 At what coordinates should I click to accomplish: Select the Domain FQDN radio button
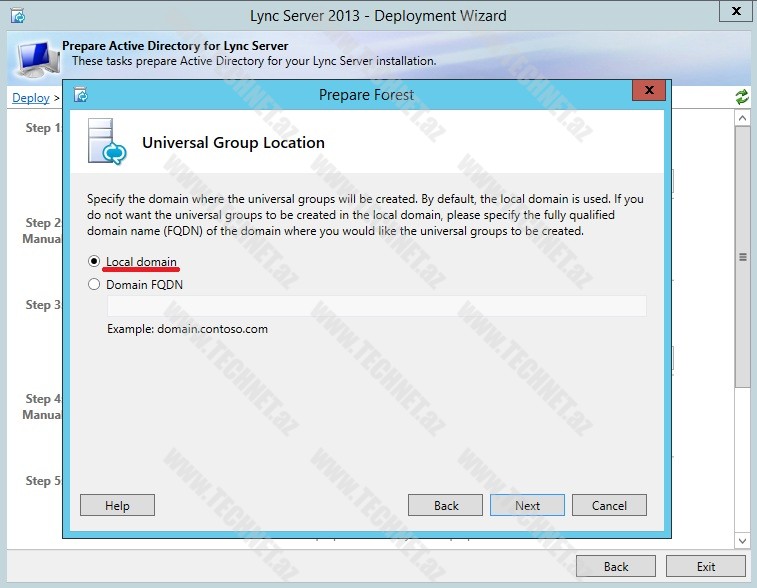94,284
